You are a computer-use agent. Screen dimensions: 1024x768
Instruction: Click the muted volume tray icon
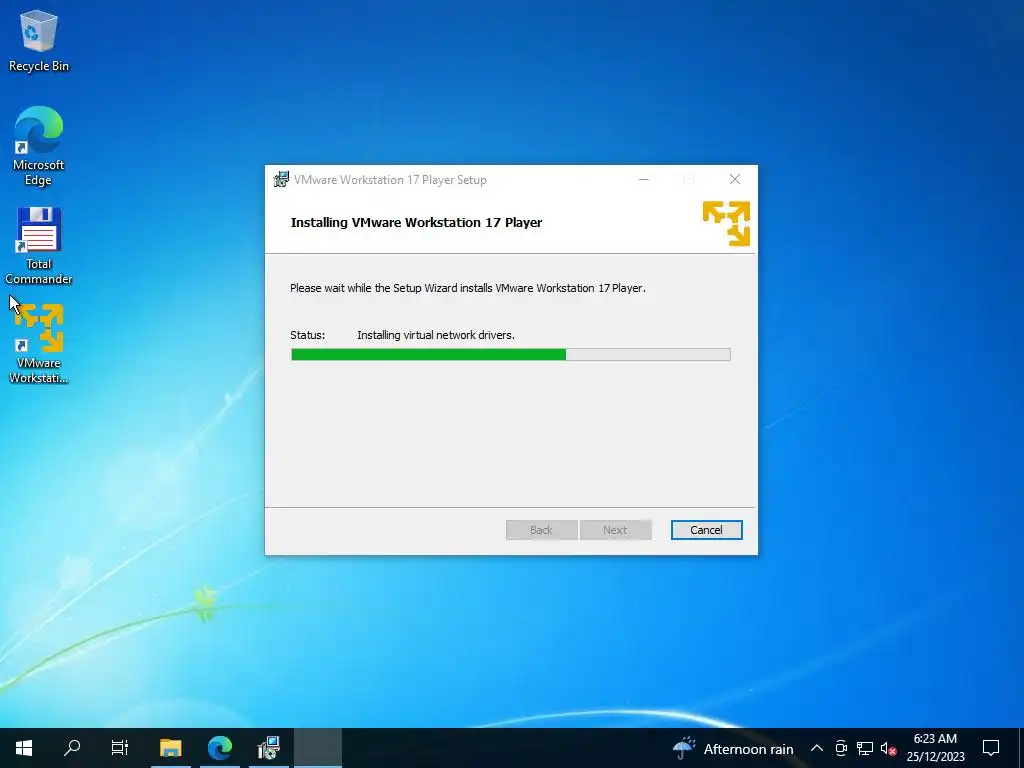[888, 748]
